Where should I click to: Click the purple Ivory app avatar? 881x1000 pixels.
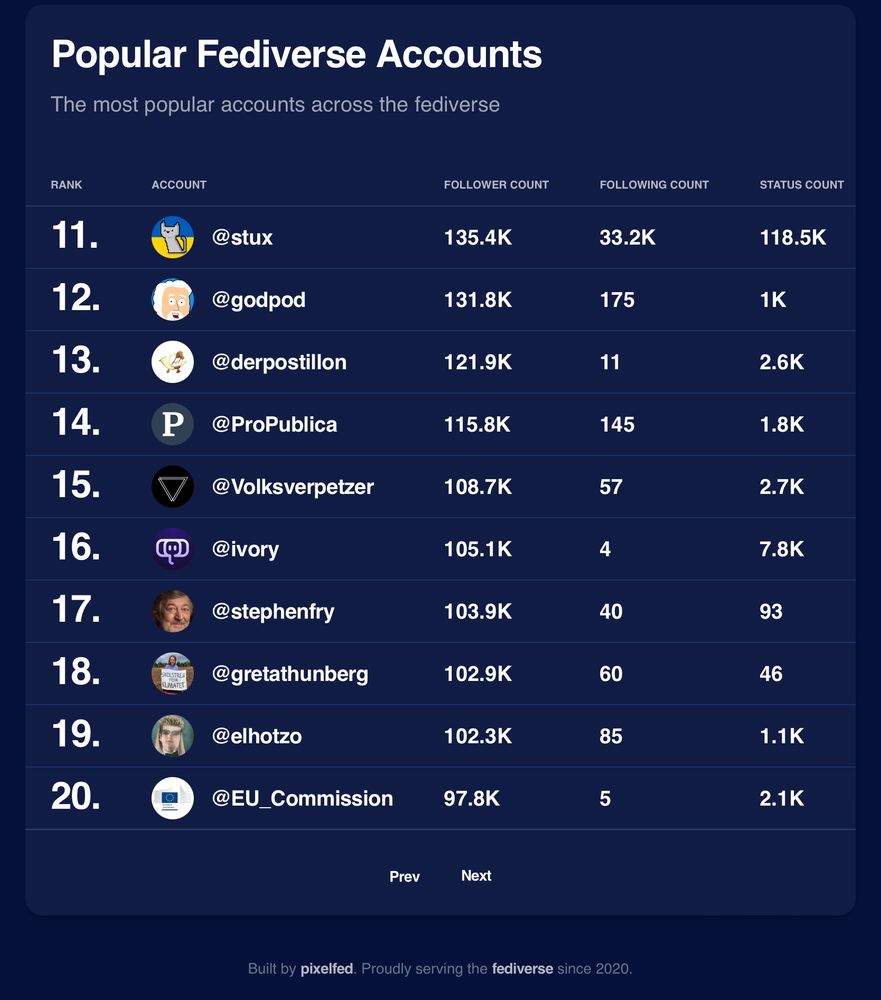[172, 549]
